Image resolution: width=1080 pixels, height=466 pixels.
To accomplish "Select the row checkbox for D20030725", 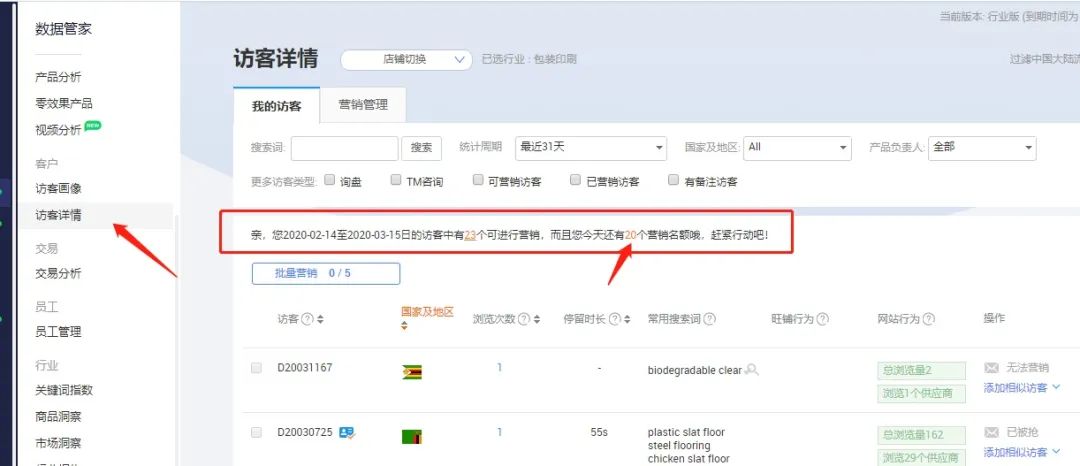I will click(x=256, y=432).
